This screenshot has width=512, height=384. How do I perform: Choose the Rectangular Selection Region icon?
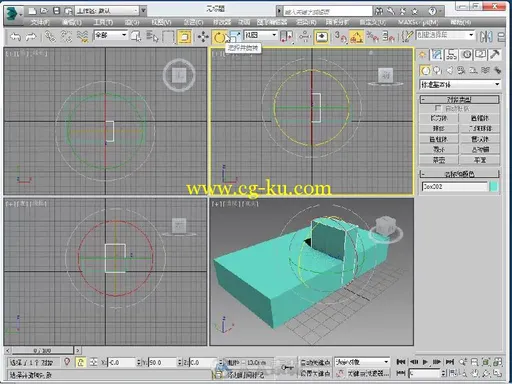click(168, 36)
